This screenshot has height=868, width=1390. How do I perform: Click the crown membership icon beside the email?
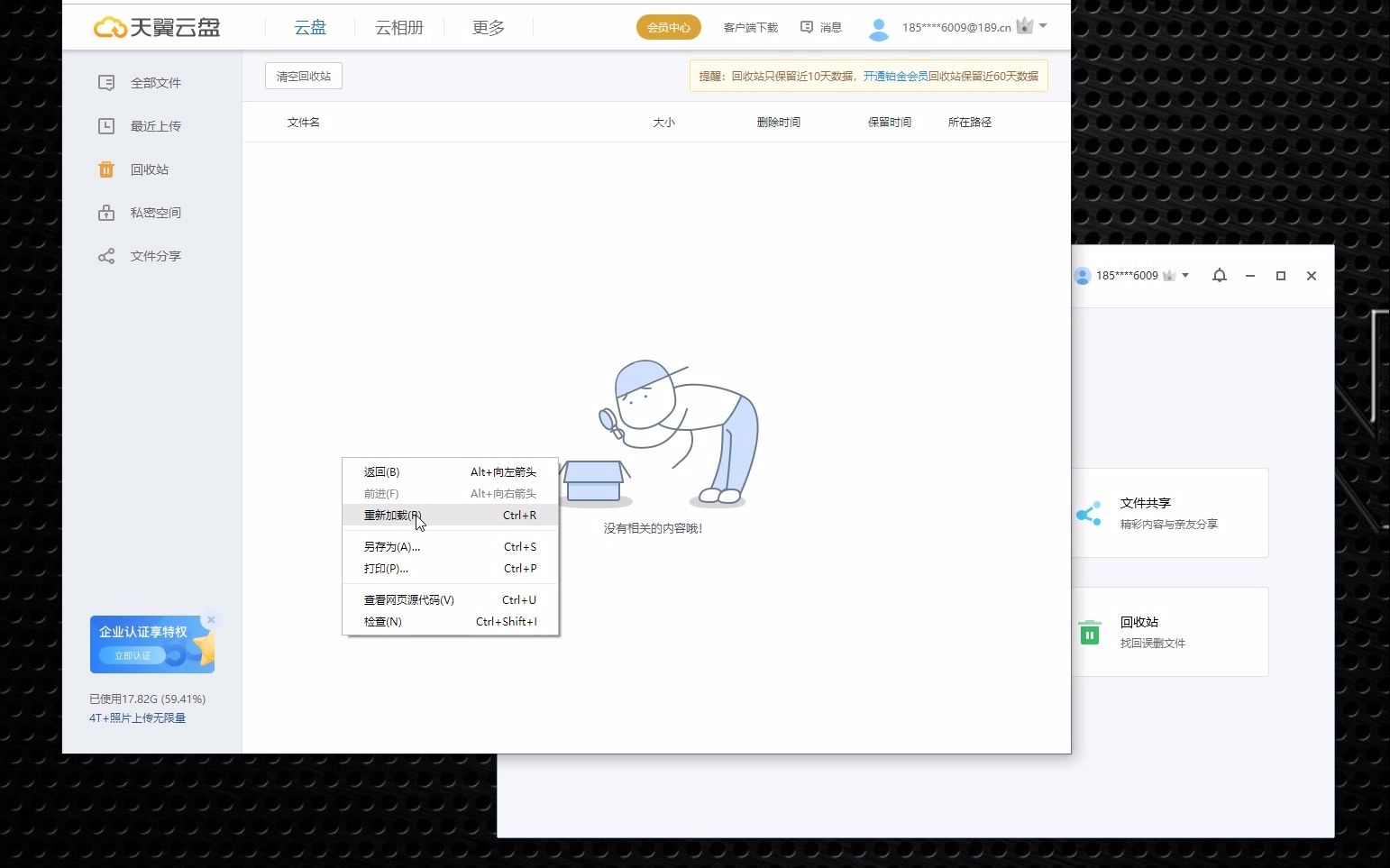tap(1025, 26)
